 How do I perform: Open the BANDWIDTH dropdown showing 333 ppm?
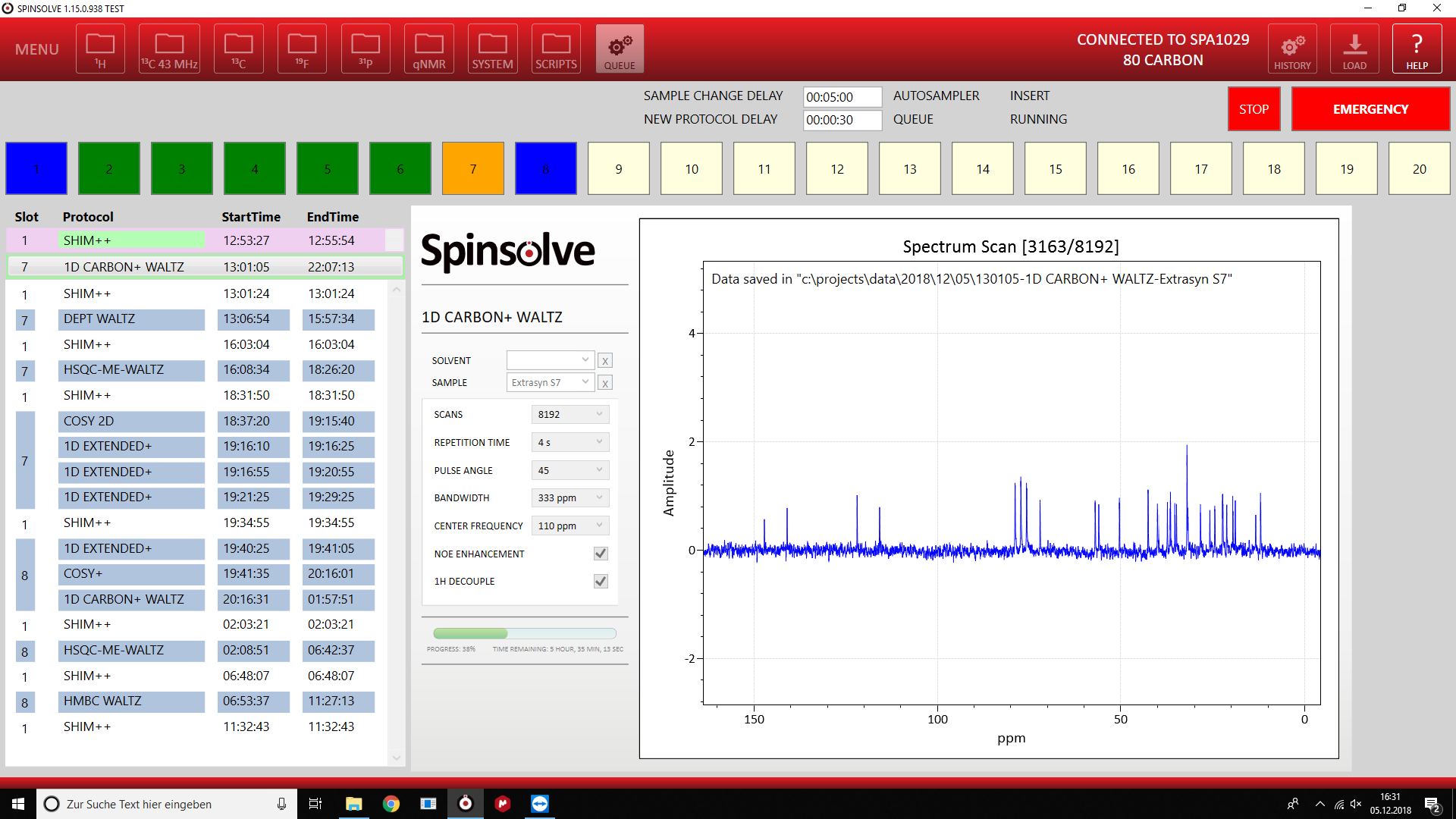pyautogui.click(x=570, y=497)
